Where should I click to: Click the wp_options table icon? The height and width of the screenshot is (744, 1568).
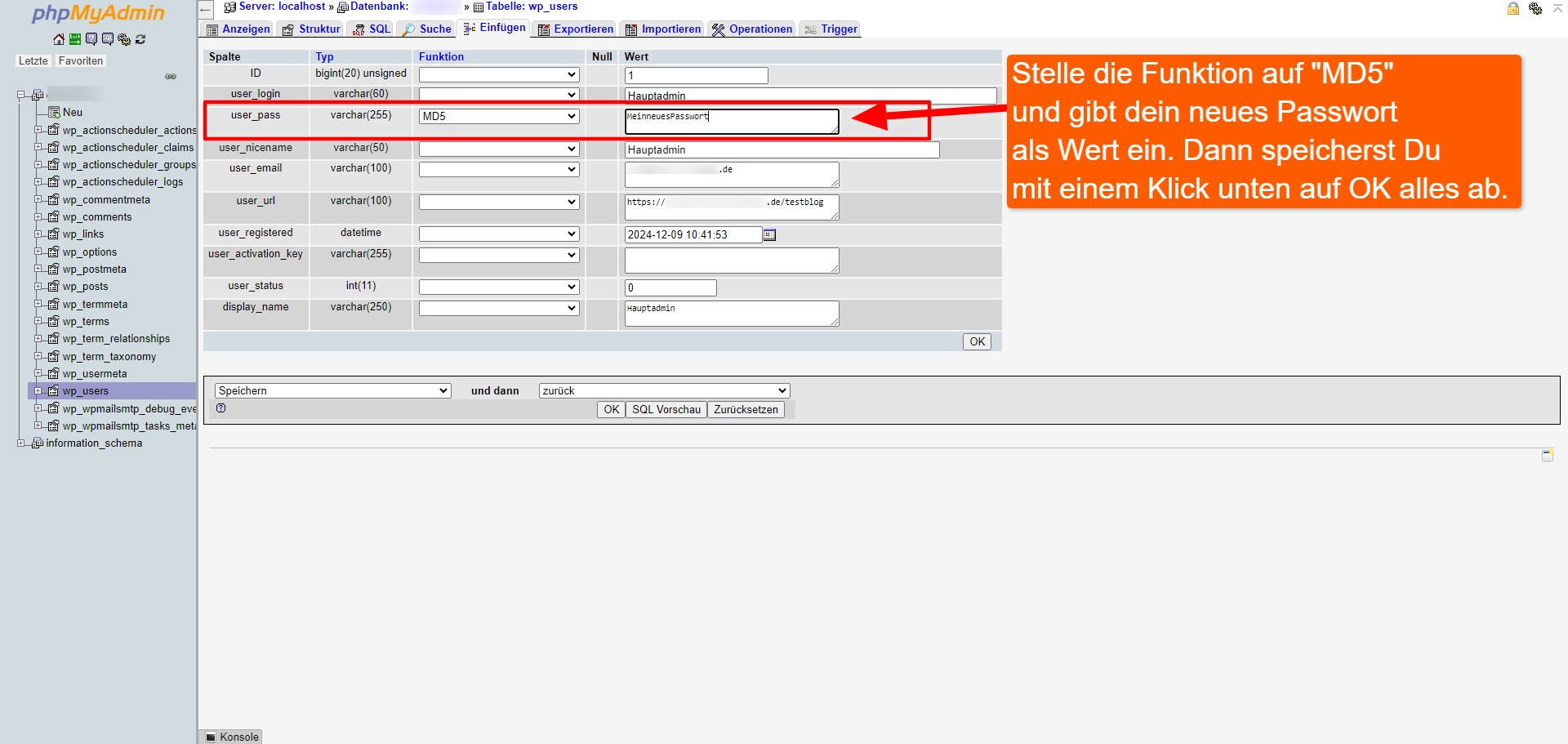pyautogui.click(x=54, y=252)
